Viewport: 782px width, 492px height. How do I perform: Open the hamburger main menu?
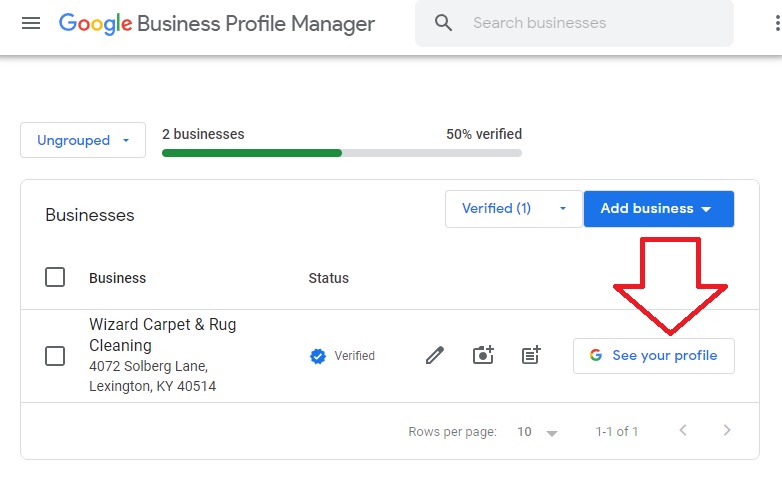tap(31, 23)
